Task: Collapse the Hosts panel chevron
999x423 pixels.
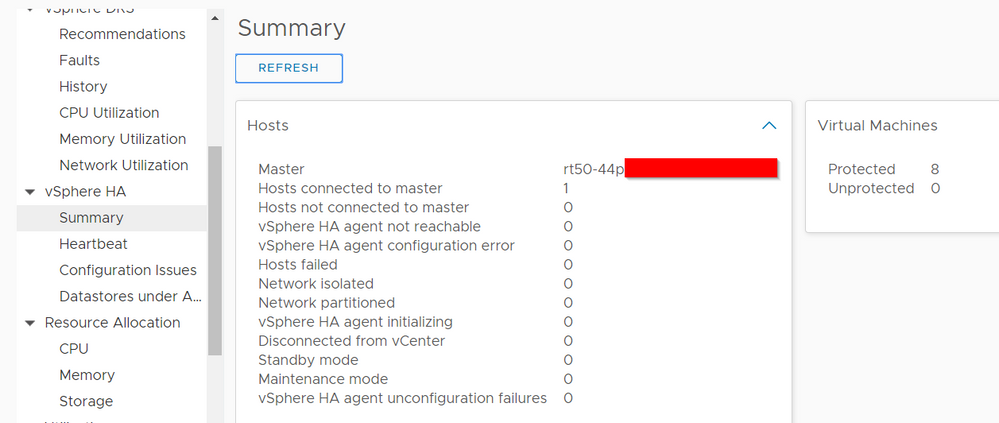Action: [x=769, y=125]
